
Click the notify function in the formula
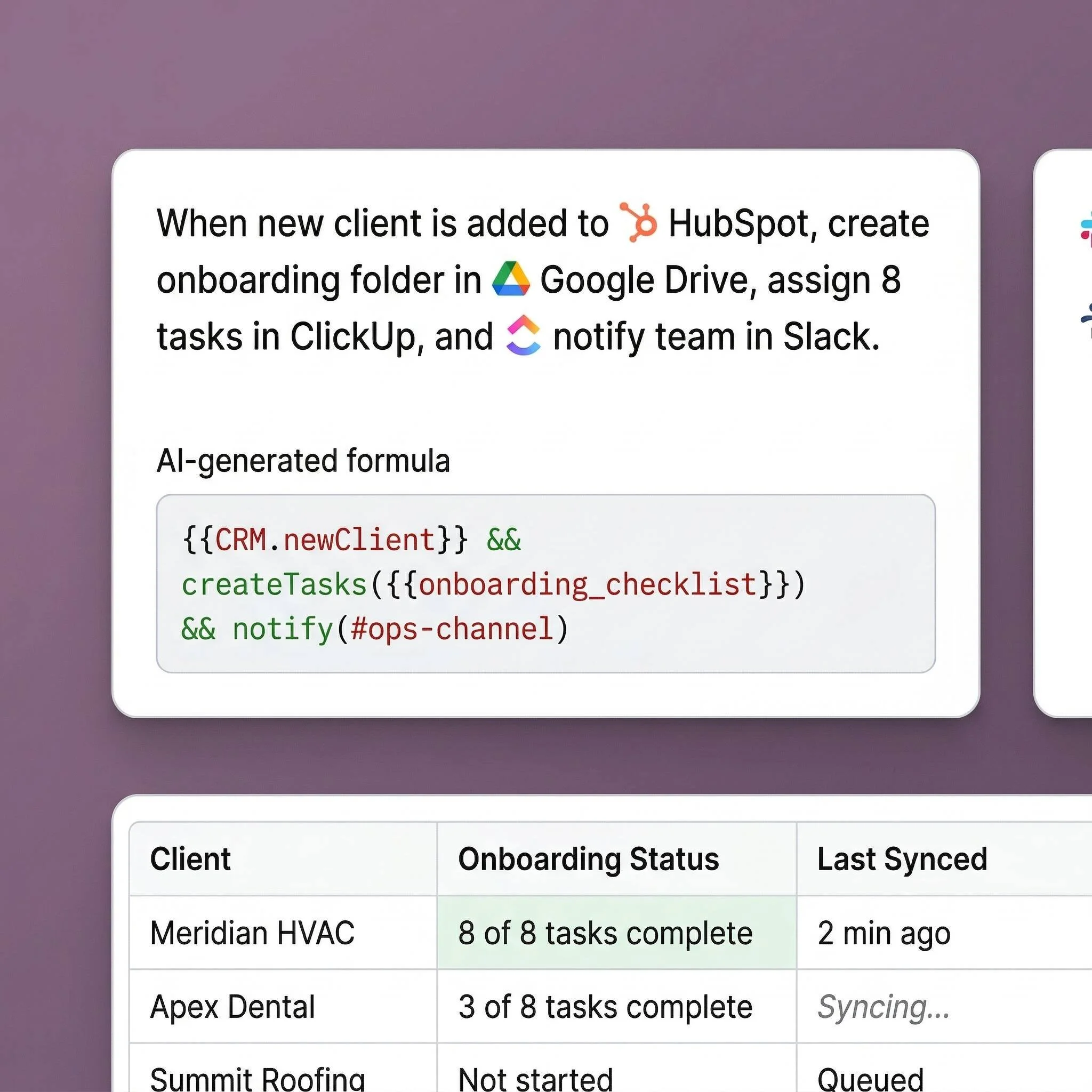coord(283,629)
